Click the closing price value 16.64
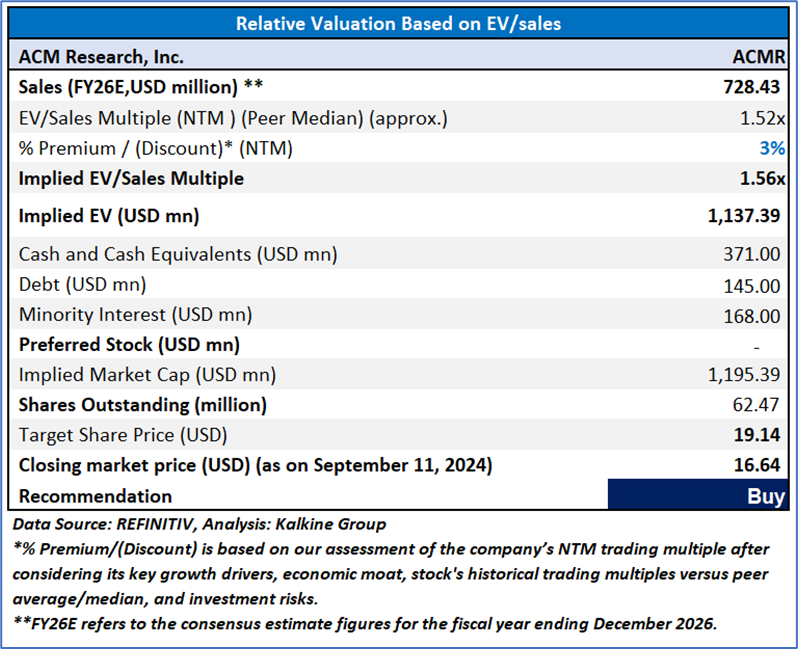Screen dimensions: 798x649 click(757, 465)
